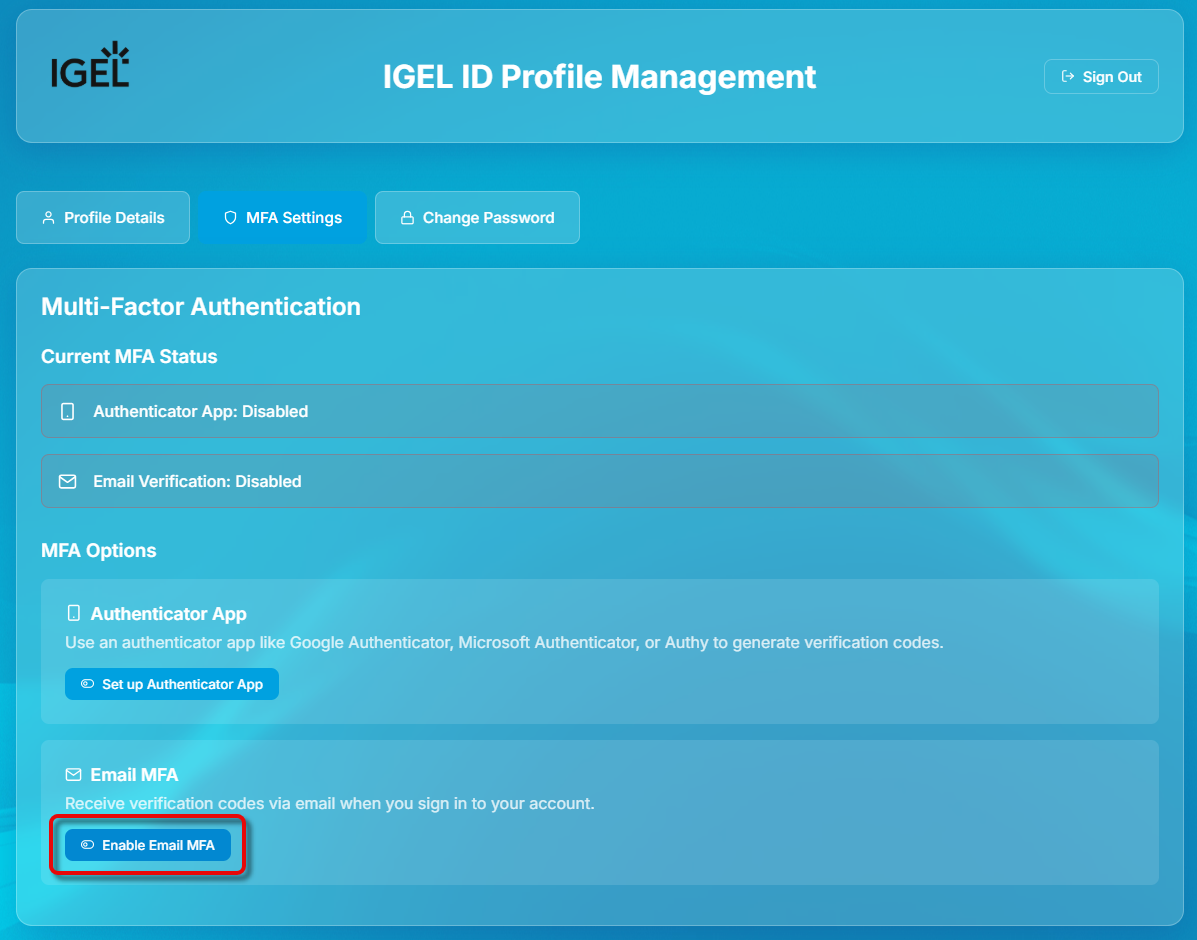Click the Email Verification: Disabled status row

[x=599, y=481]
